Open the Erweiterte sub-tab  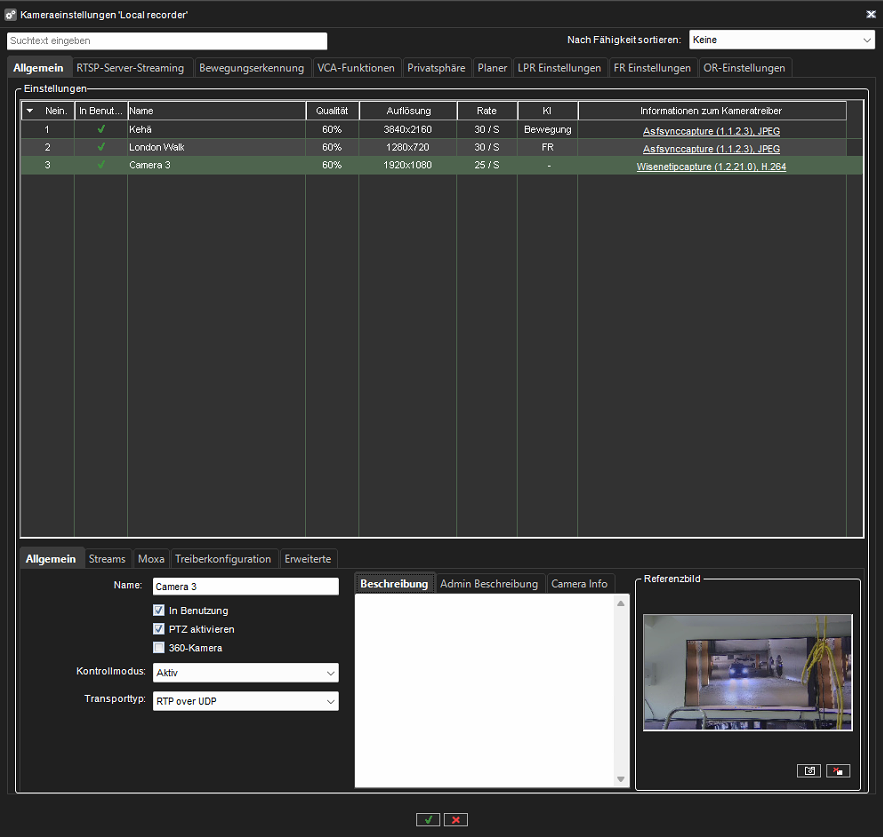307,559
